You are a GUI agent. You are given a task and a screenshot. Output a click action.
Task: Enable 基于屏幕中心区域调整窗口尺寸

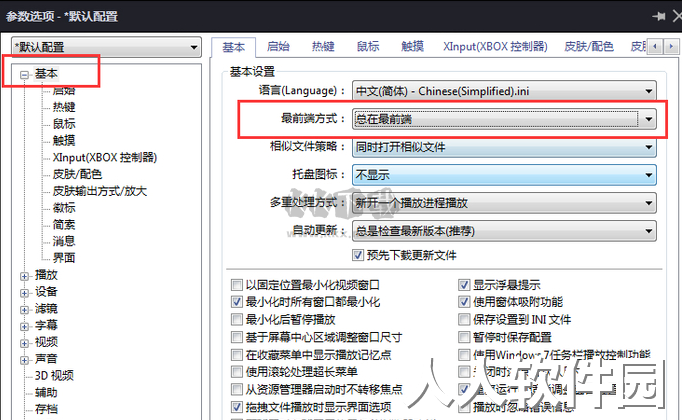(x=237, y=337)
